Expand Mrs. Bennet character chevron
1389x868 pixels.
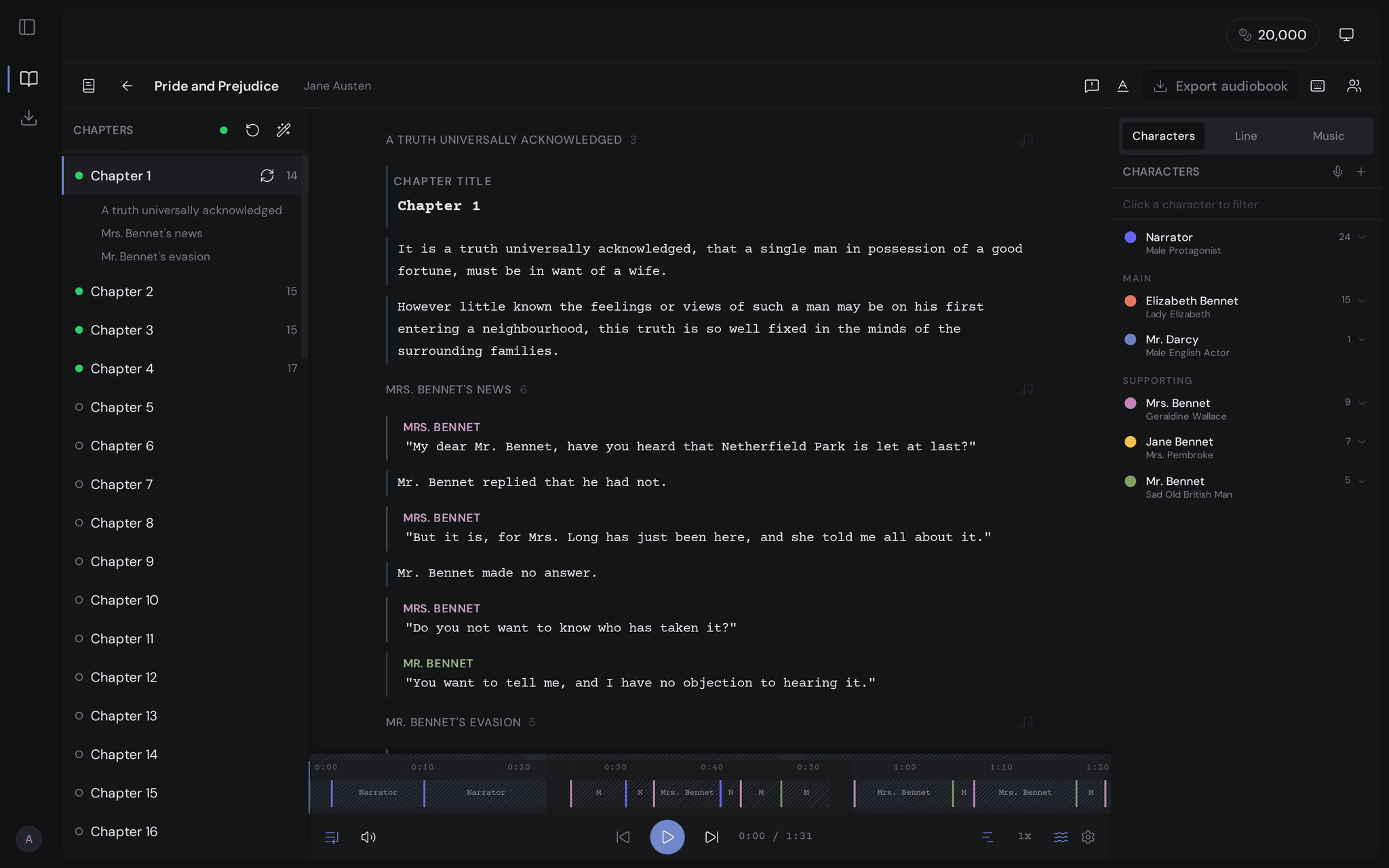pos(1362,402)
